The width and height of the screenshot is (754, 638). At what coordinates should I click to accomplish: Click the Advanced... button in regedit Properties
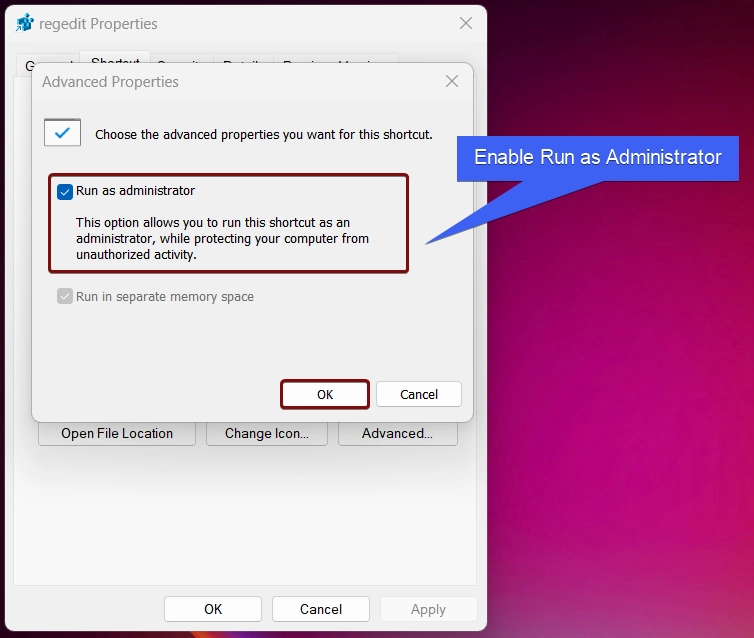[398, 434]
